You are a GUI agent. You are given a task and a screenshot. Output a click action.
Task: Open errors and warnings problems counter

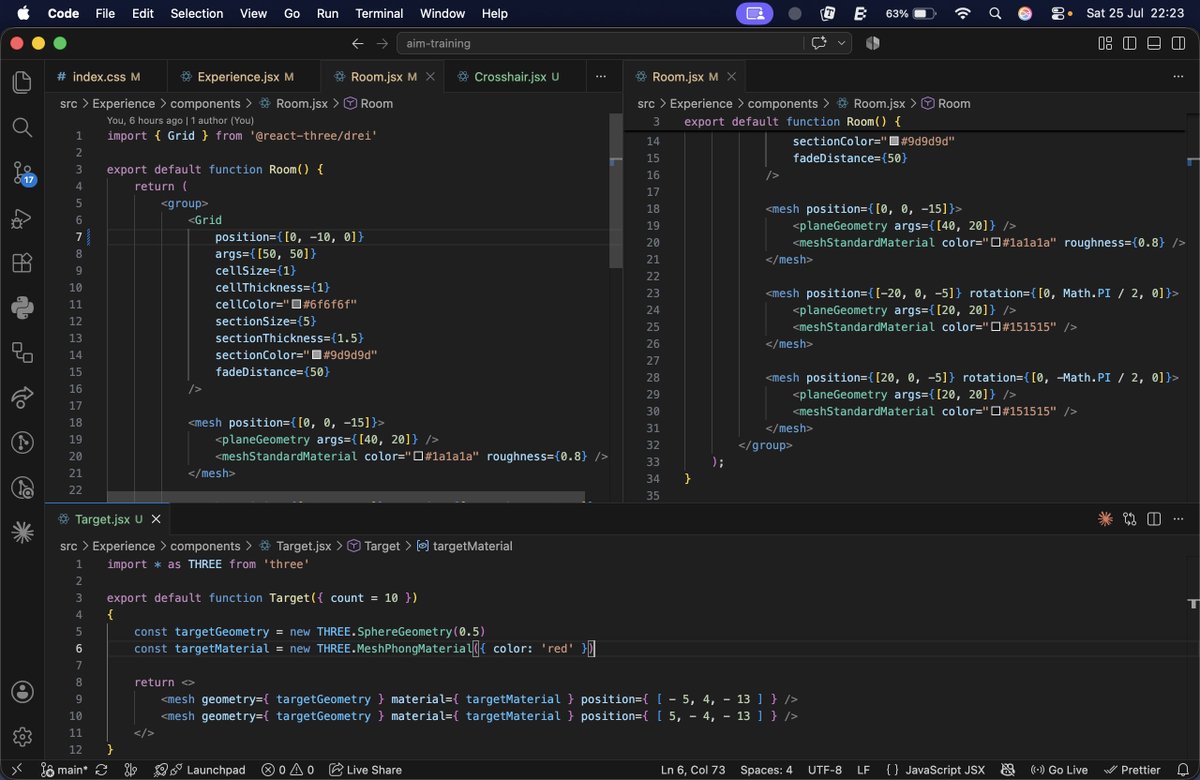(288, 770)
